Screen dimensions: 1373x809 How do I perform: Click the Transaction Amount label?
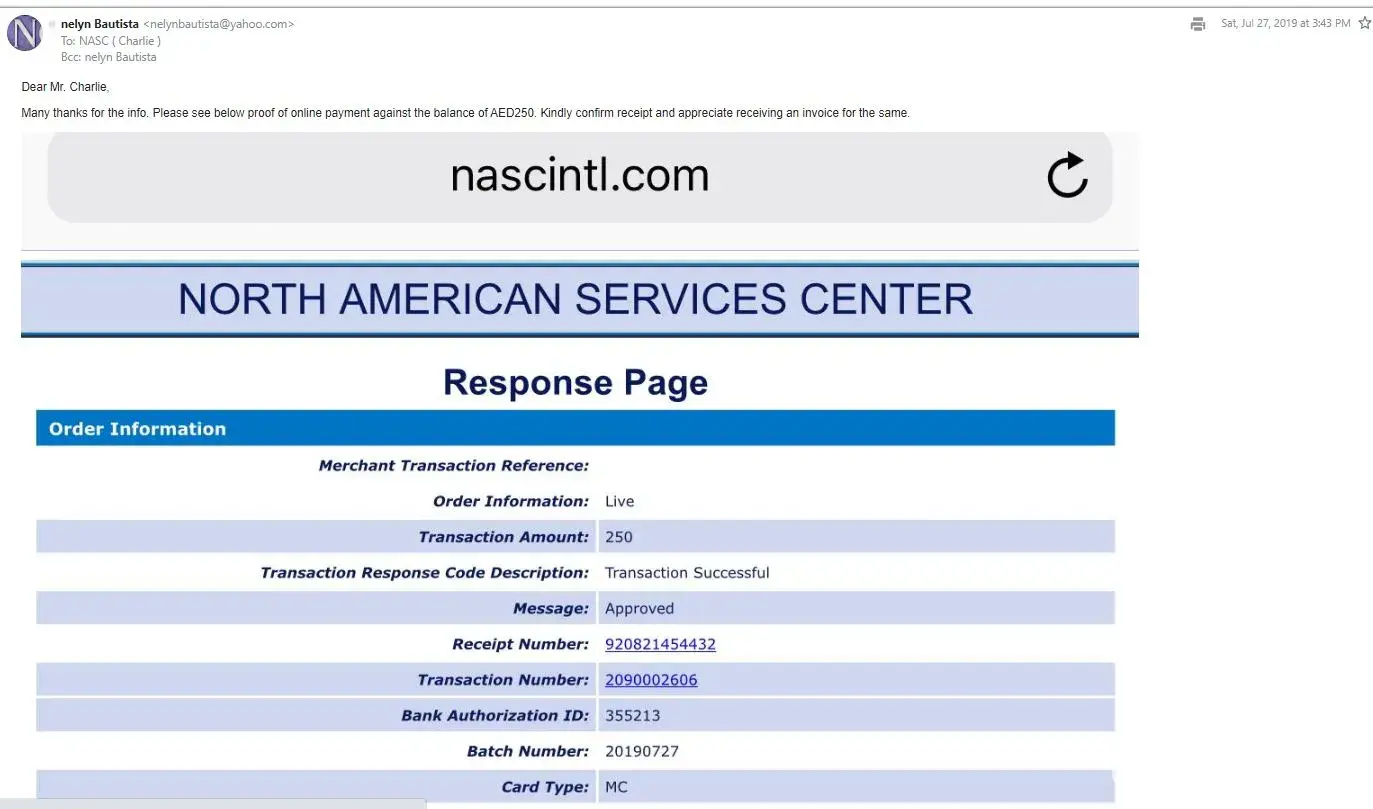point(504,537)
